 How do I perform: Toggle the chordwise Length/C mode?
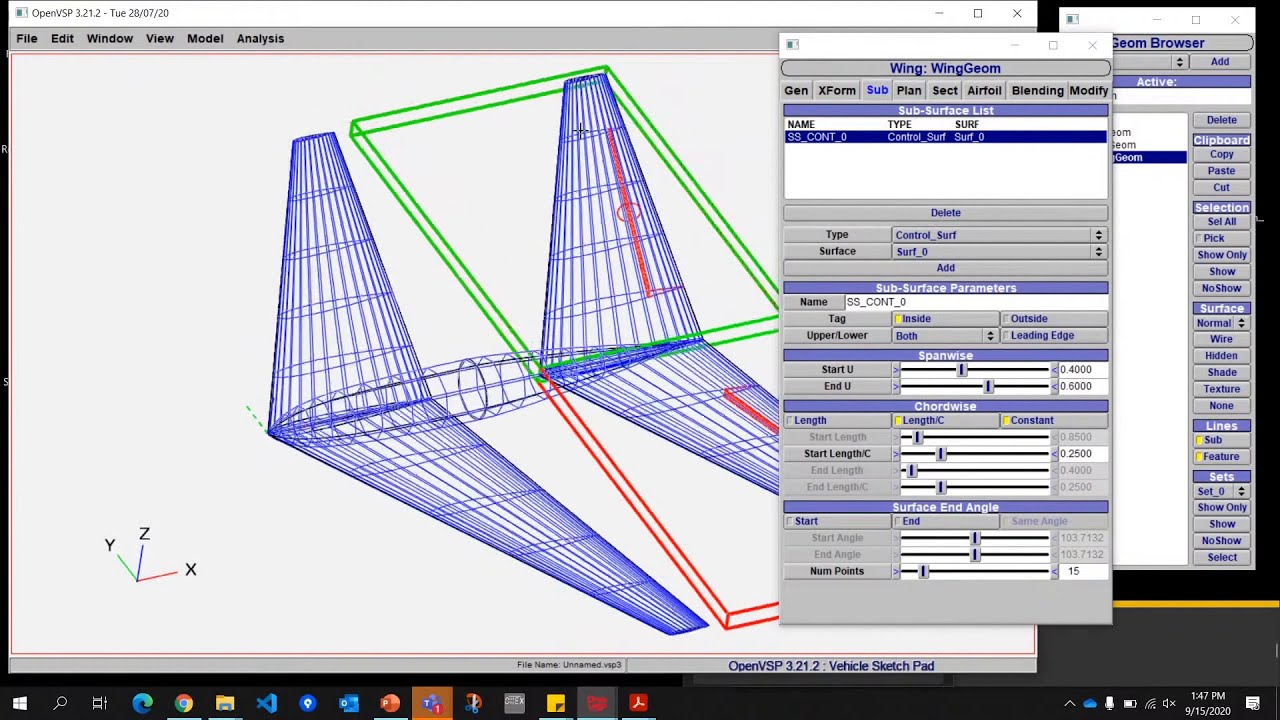[x=946, y=421]
